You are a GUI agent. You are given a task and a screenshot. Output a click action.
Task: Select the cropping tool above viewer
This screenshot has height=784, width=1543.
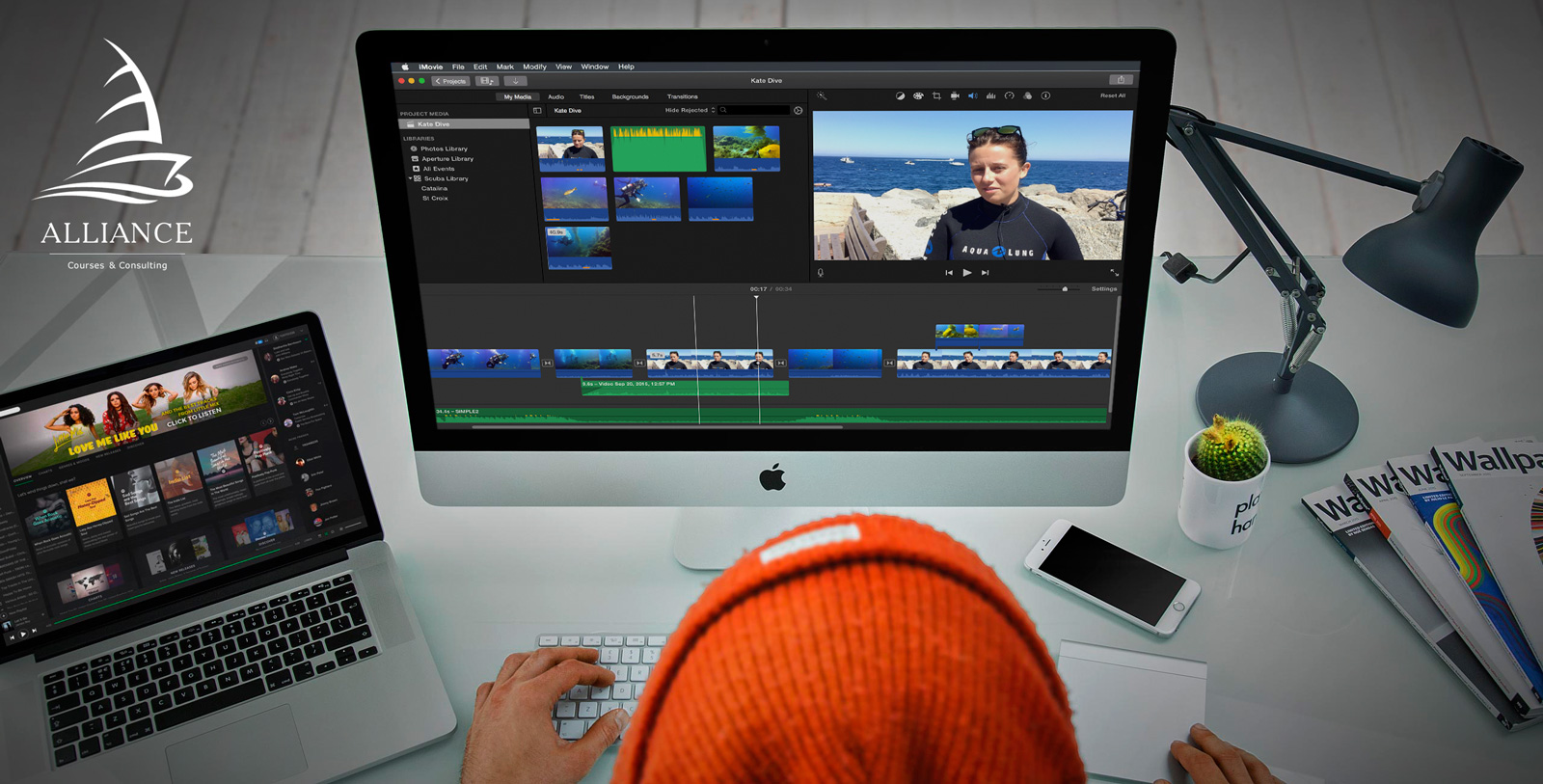[x=936, y=96]
